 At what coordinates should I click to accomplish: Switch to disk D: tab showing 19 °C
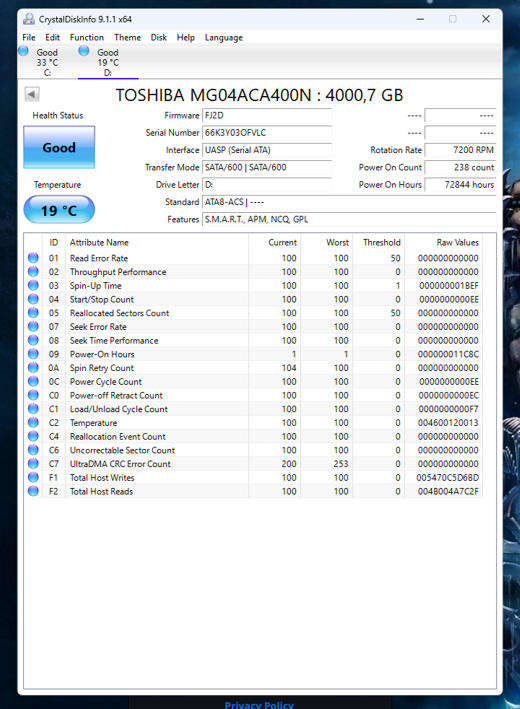coord(108,62)
